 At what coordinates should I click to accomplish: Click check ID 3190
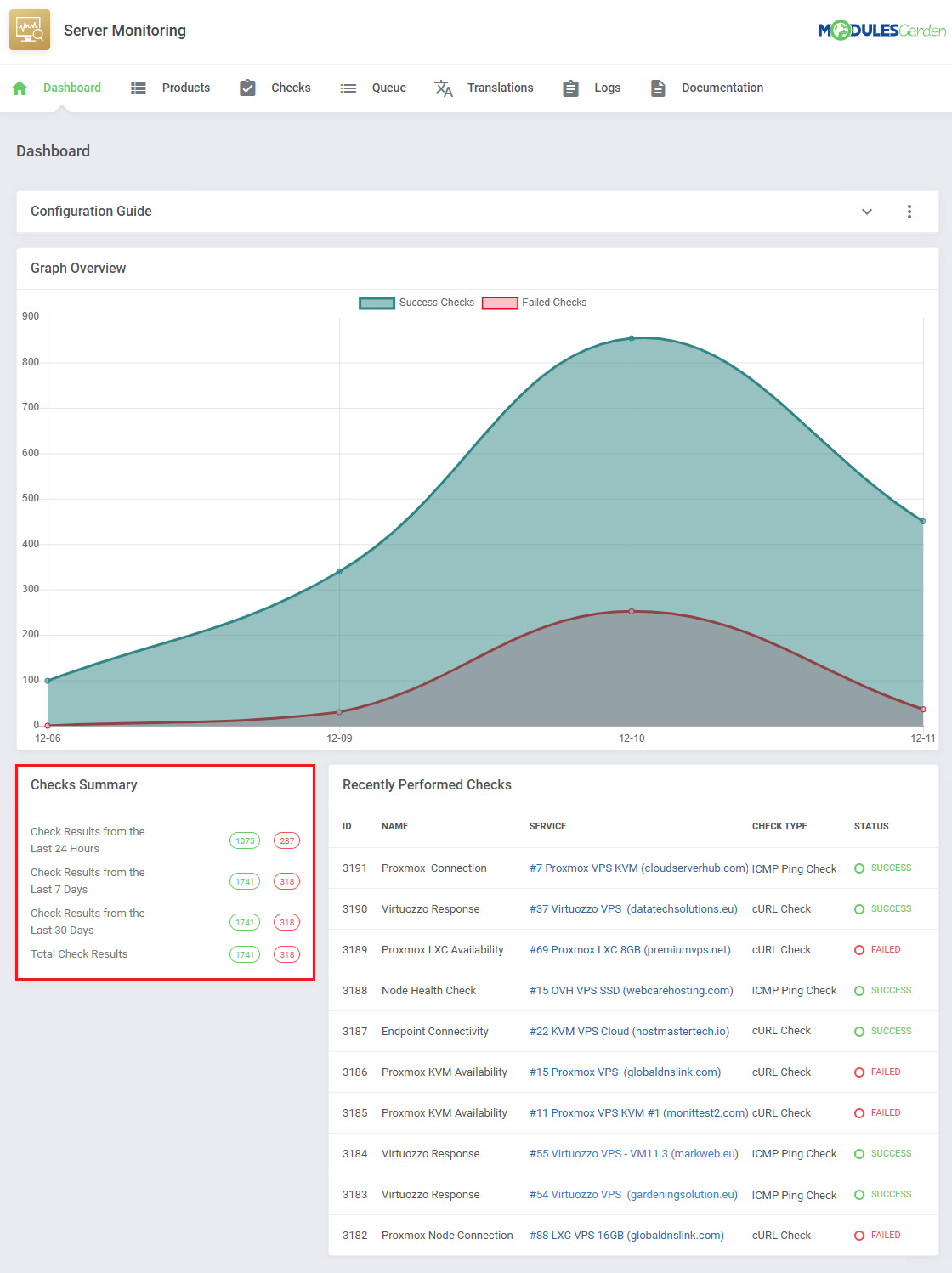[x=355, y=909]
